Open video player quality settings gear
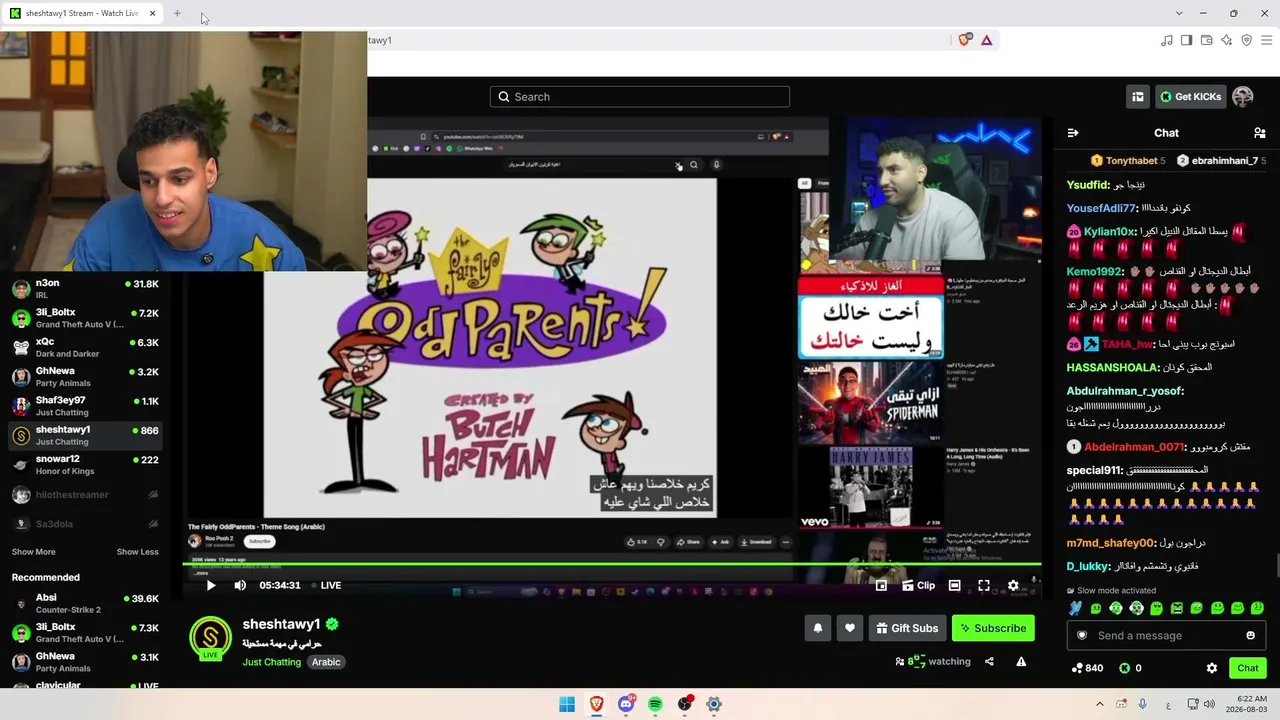 [x=1013, y=585]
